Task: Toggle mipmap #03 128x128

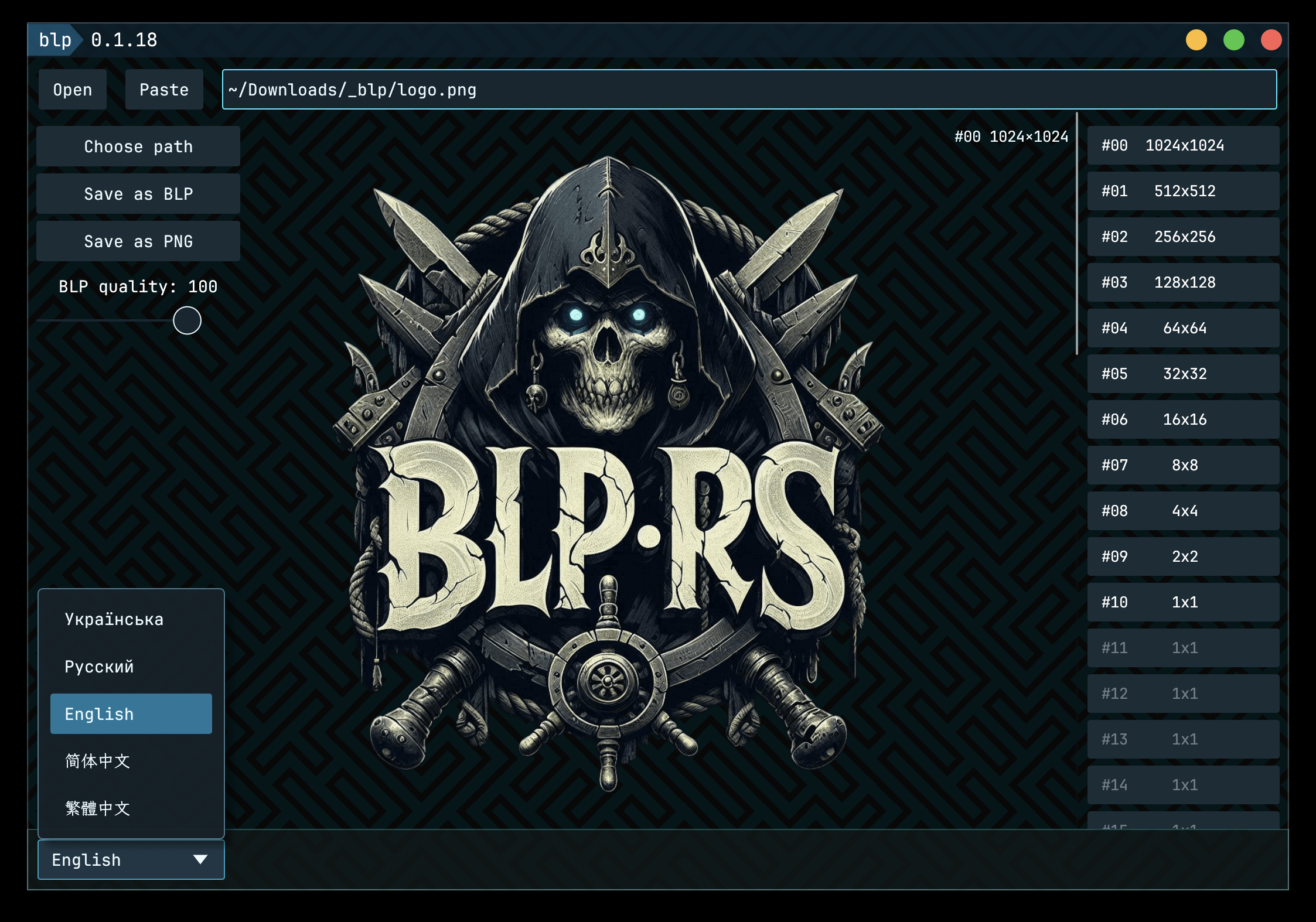Action: 1184,282
